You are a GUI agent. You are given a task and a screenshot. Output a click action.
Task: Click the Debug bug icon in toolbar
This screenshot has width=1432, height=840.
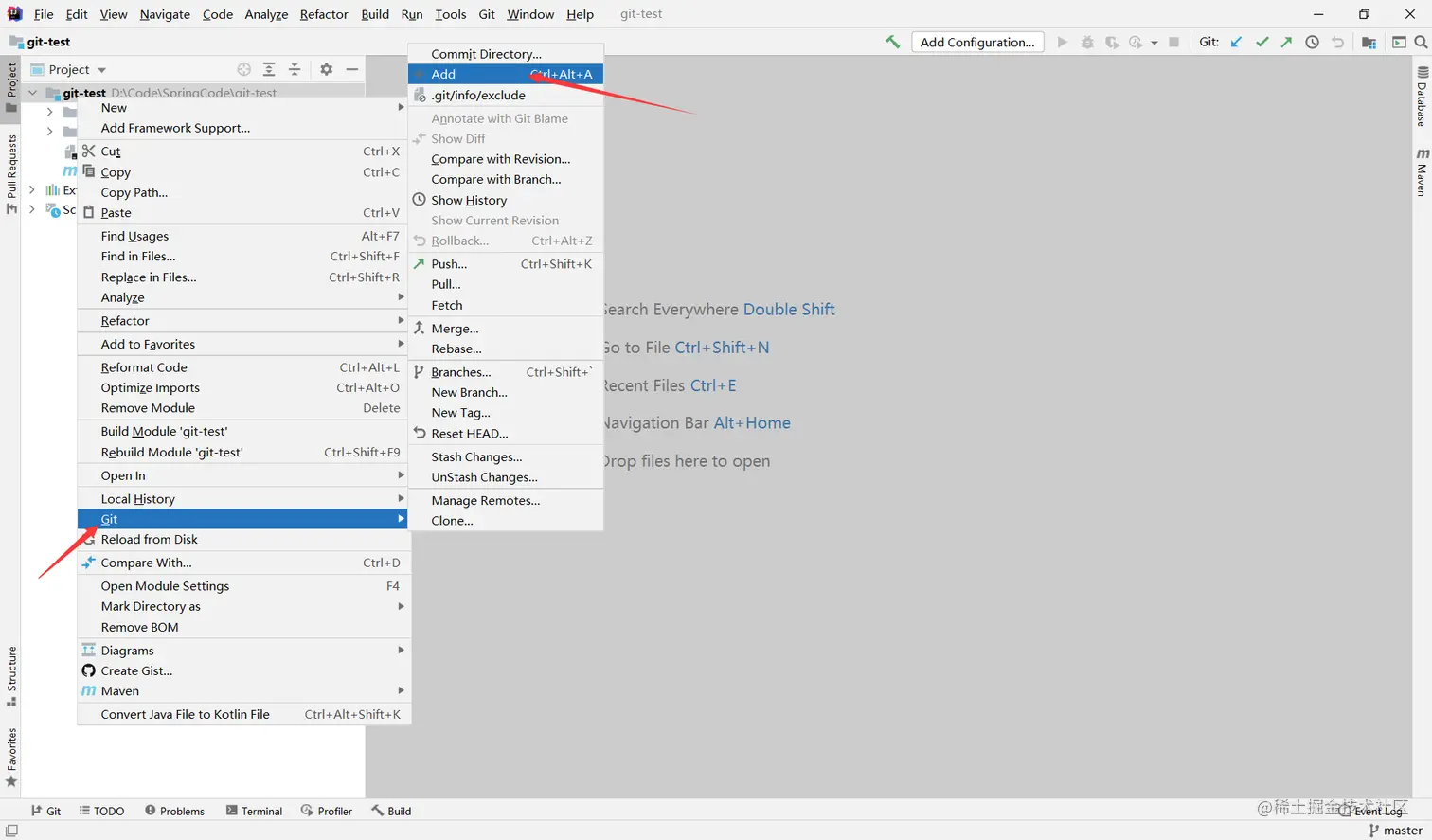1087,42
